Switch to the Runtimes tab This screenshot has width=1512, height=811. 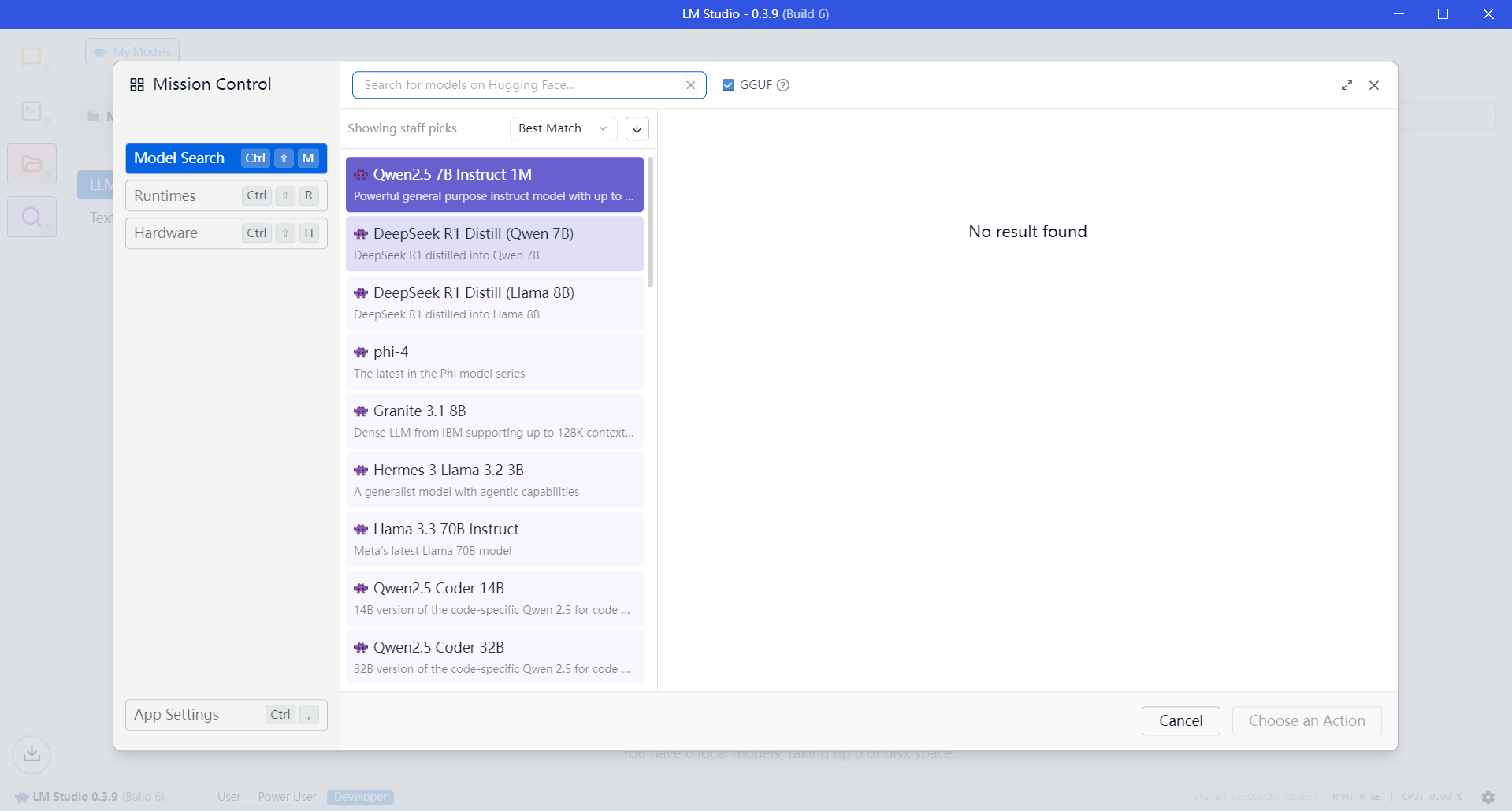pos(226,195)
